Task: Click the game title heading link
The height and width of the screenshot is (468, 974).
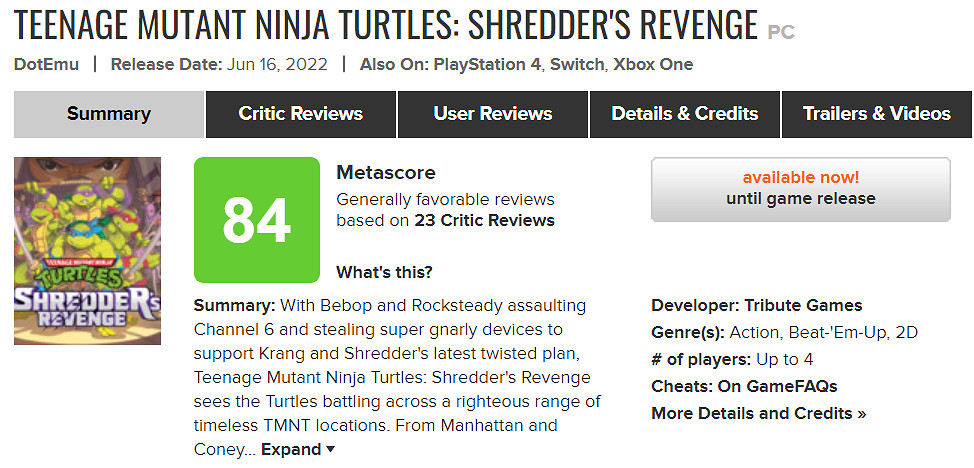Action: coord(386,22)
